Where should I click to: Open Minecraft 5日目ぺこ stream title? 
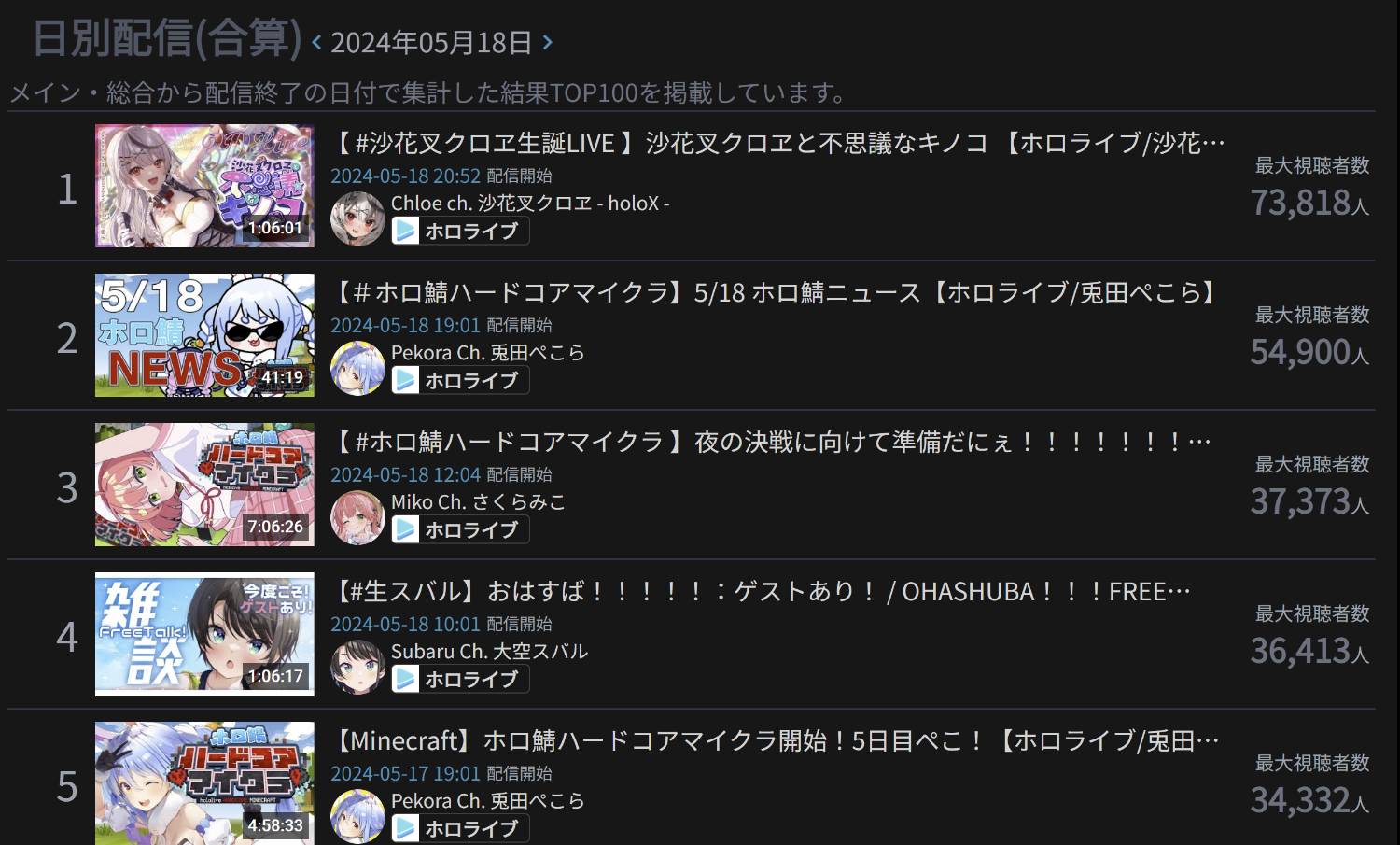[777, 740]
